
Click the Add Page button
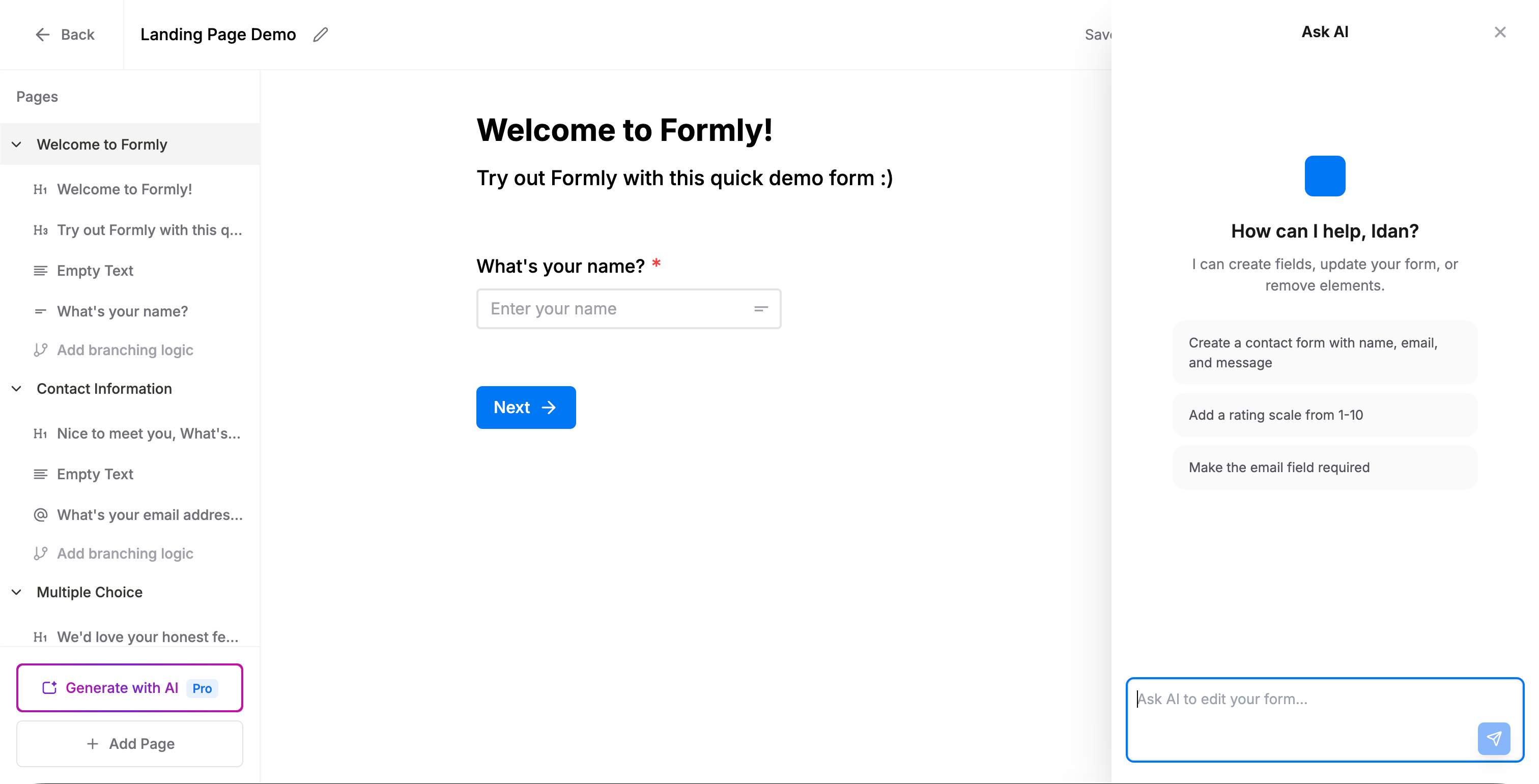[x=130, y=744]
